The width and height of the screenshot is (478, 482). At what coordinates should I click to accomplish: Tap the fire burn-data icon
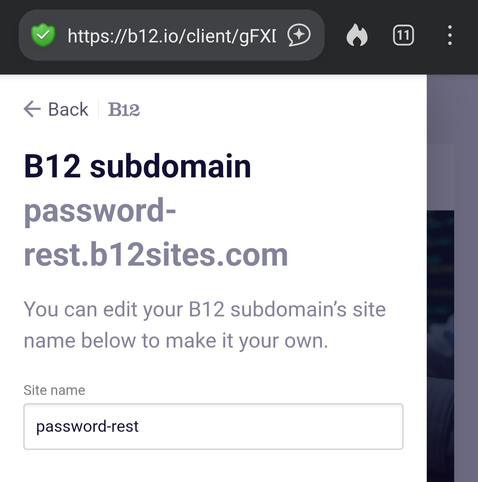click(x=357, y=35)
